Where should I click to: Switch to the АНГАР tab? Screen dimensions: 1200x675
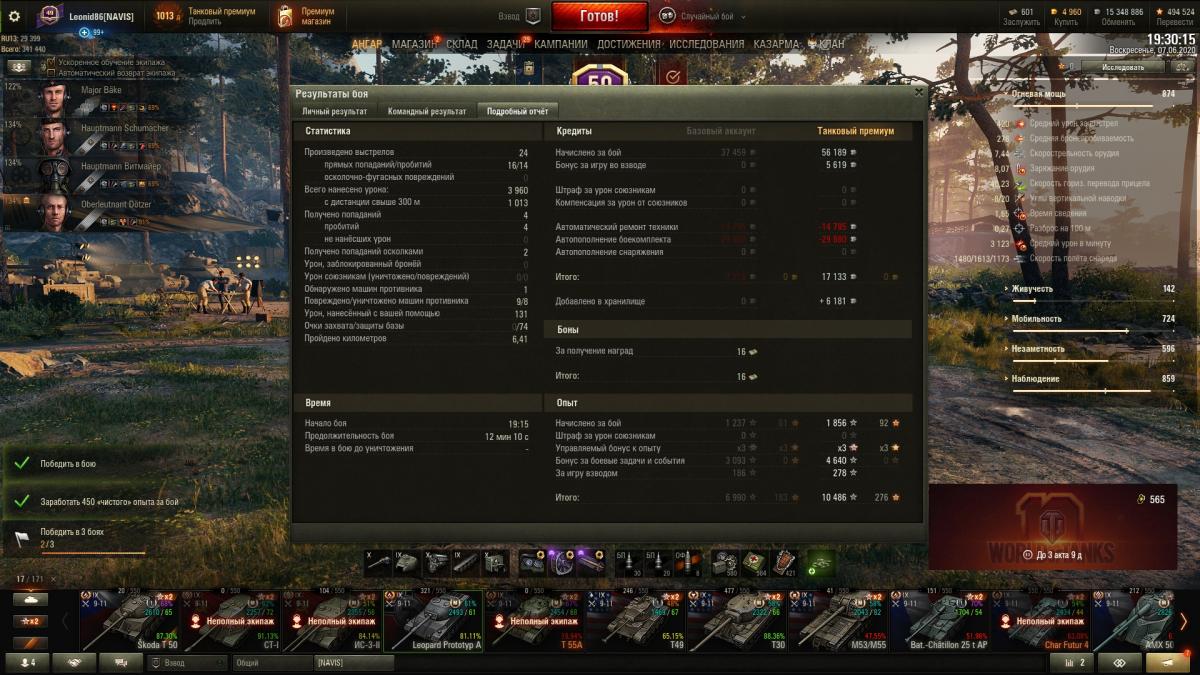367,44
